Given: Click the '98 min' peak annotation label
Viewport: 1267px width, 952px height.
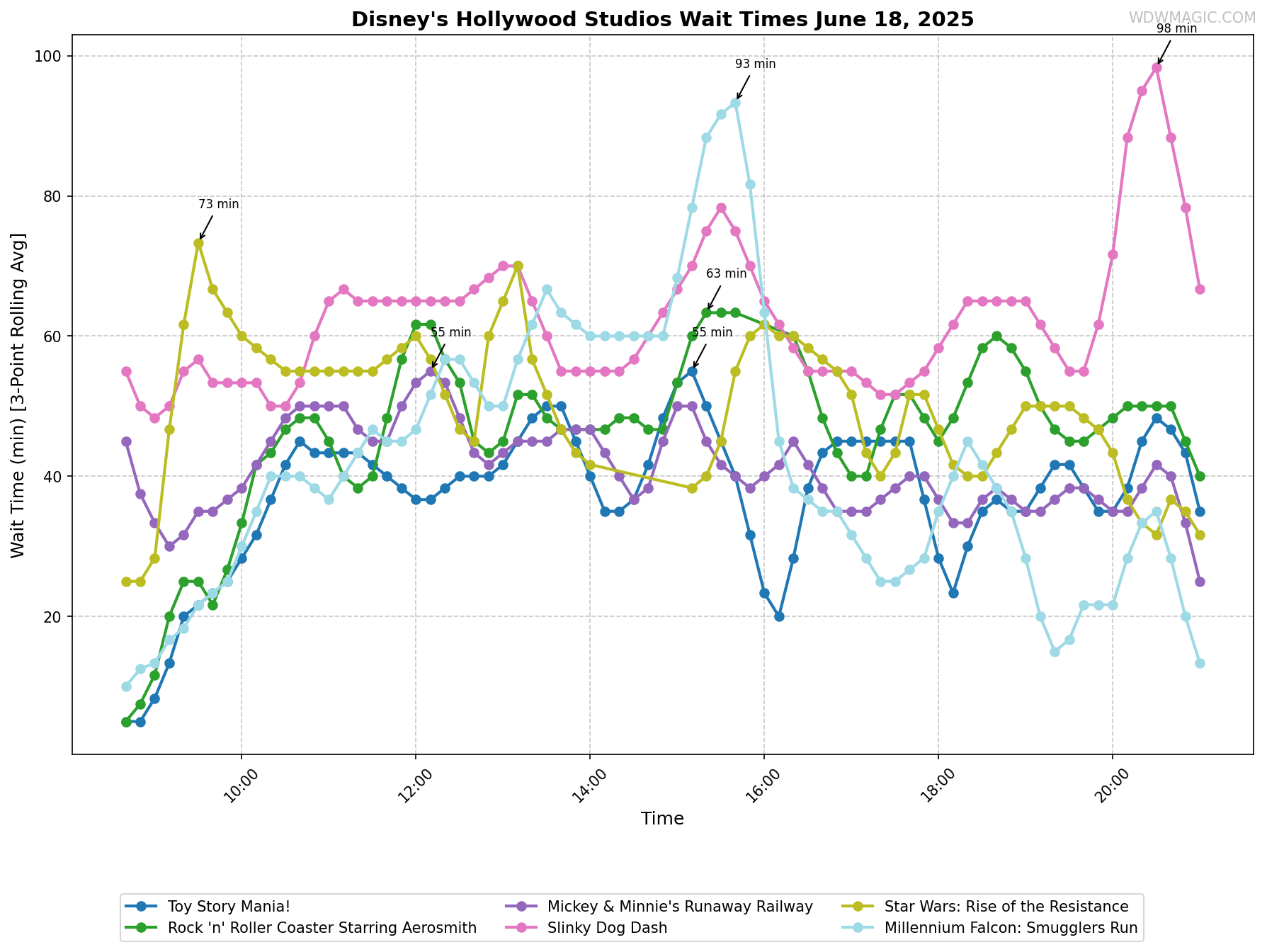Looking at the screenshot, I should 1177,28.
